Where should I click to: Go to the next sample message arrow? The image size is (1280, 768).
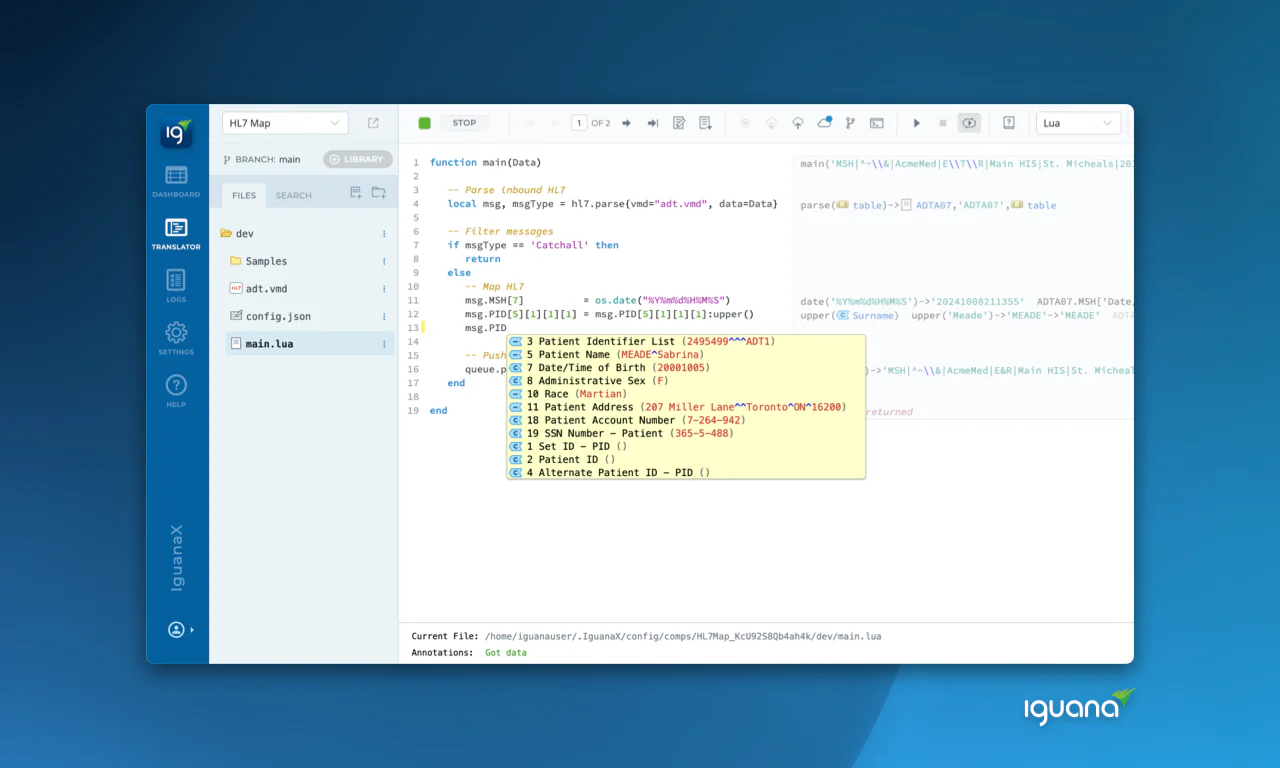click(x=627, y=123)
